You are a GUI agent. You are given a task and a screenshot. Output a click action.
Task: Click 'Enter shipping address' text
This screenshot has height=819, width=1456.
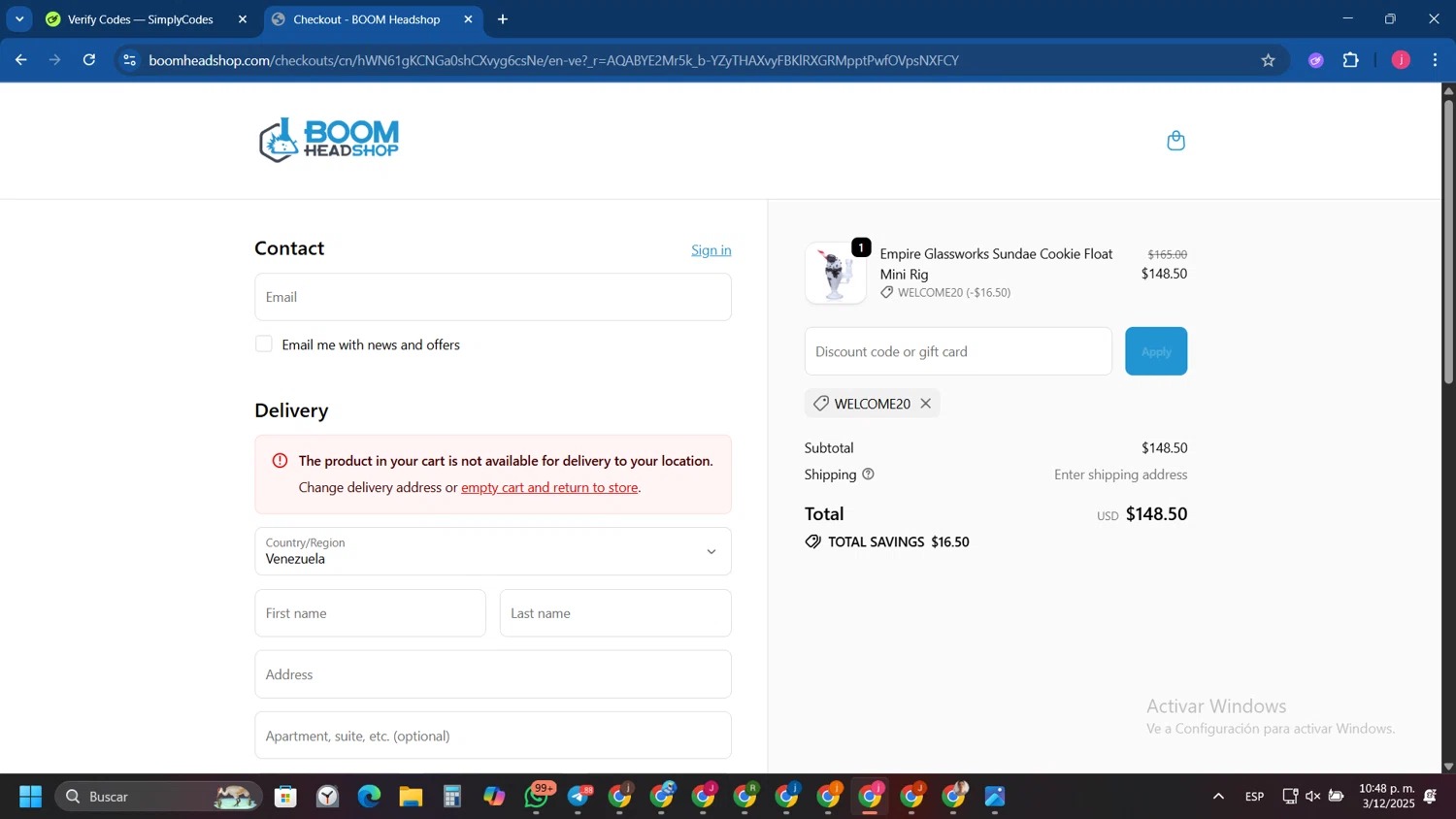click(1121, 475)
